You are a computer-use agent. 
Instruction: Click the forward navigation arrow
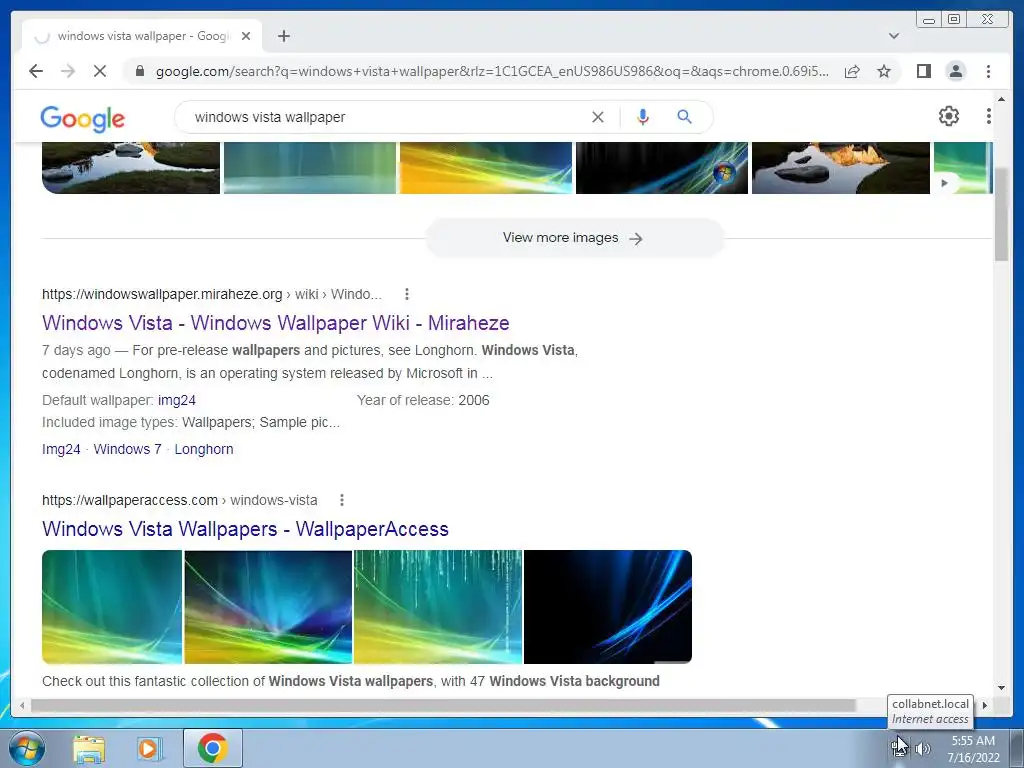[68, 71]
